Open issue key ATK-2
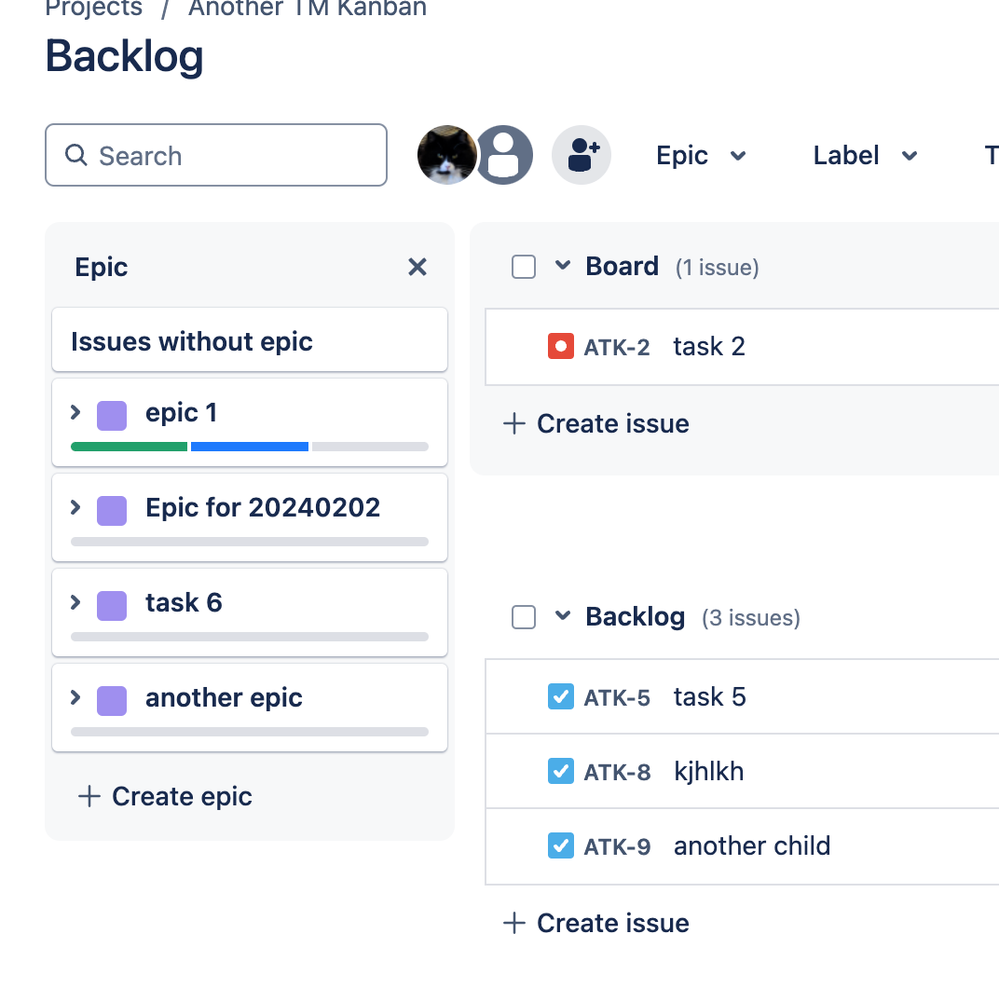999x992 pixels. [x=617, y=348]
